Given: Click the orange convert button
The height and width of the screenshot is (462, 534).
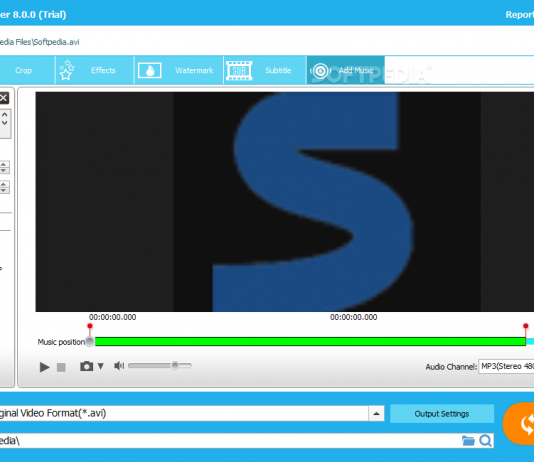Looking at the screenshot, I should click(x=519, y=424).
